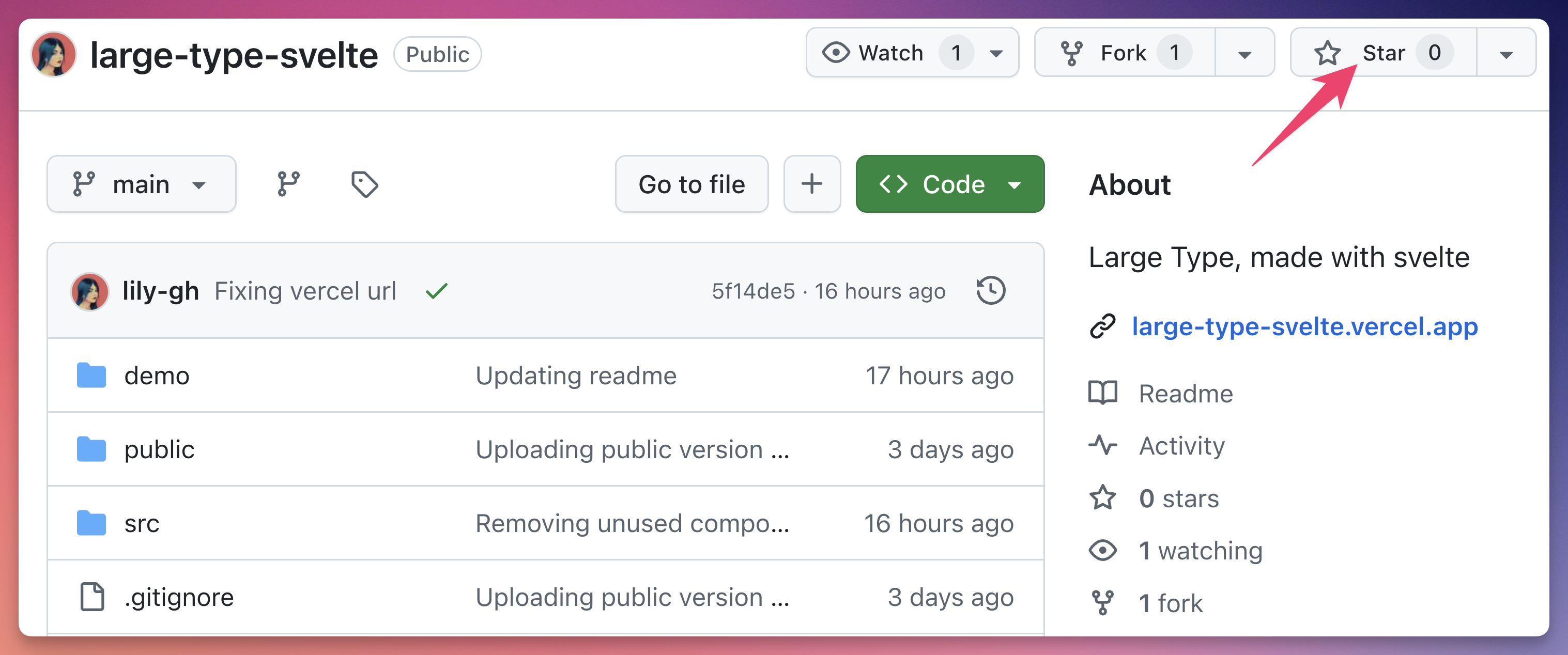Click the Large Type, made with svelte description

(x=1279, y=257)
